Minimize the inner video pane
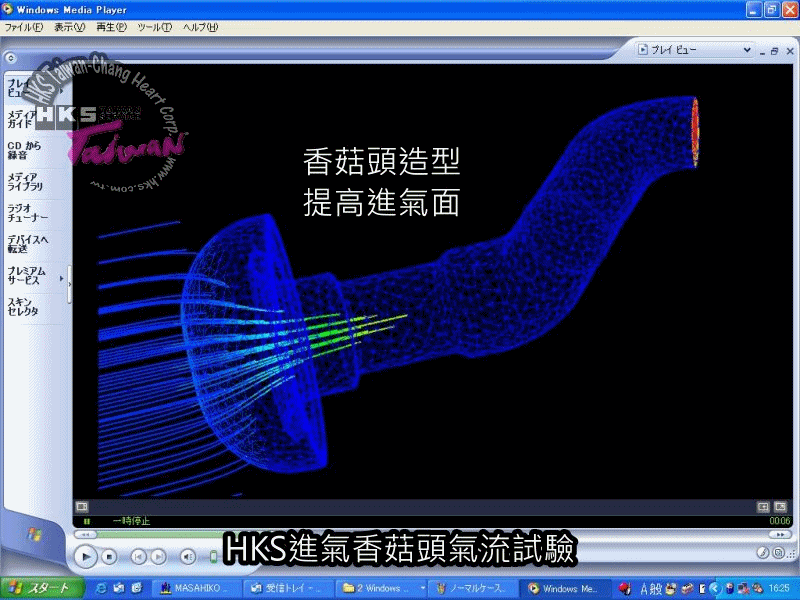 point(762,52)
